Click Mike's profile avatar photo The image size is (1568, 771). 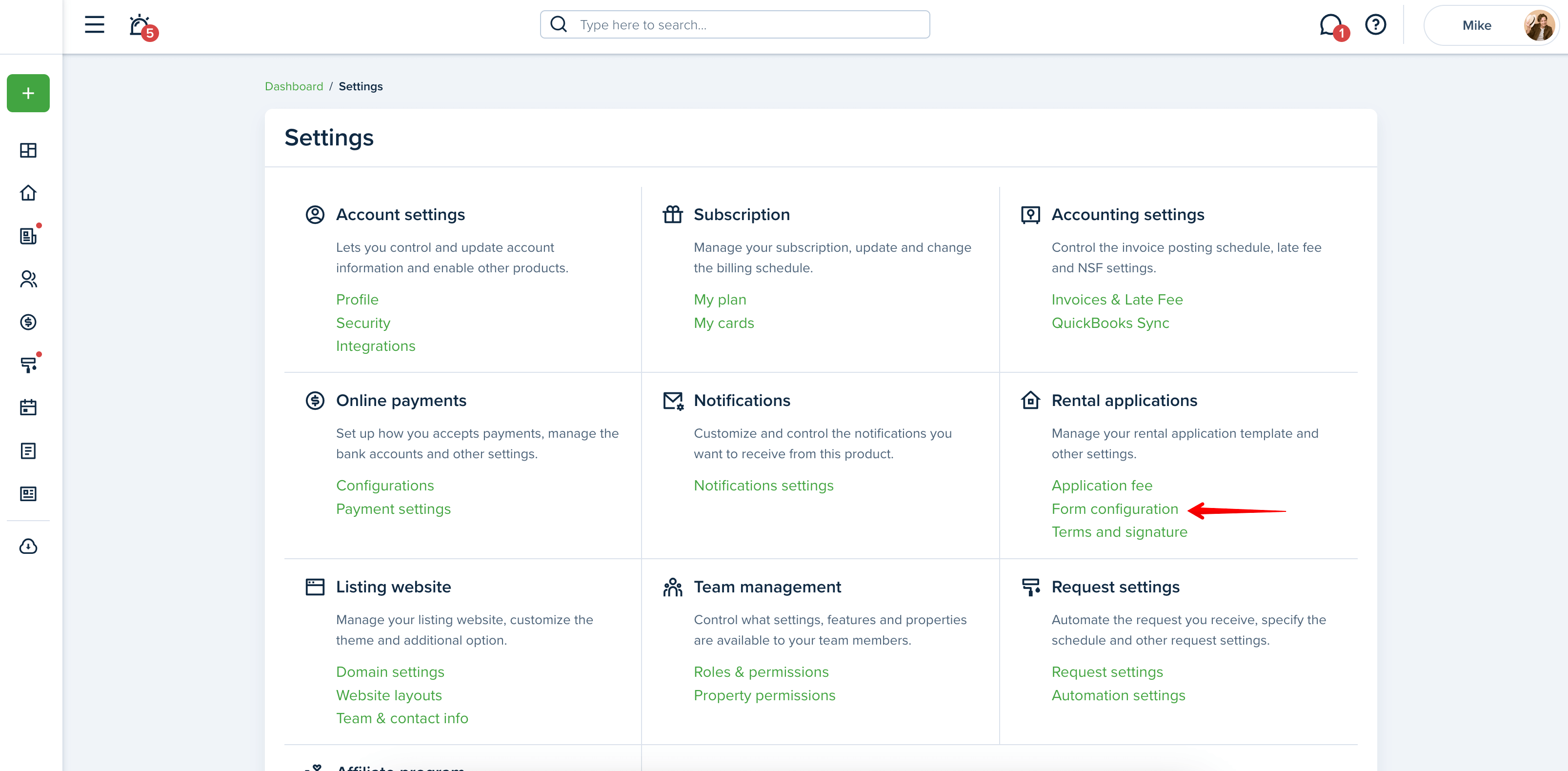pos(1539,25)
